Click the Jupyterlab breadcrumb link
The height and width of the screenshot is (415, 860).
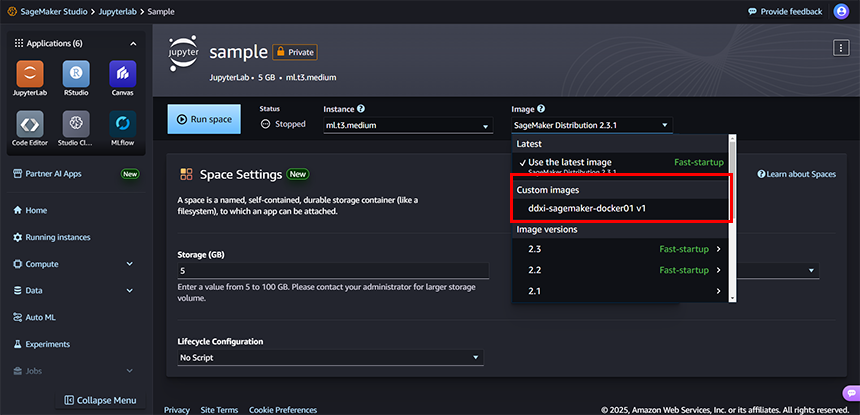click(119, 12)
